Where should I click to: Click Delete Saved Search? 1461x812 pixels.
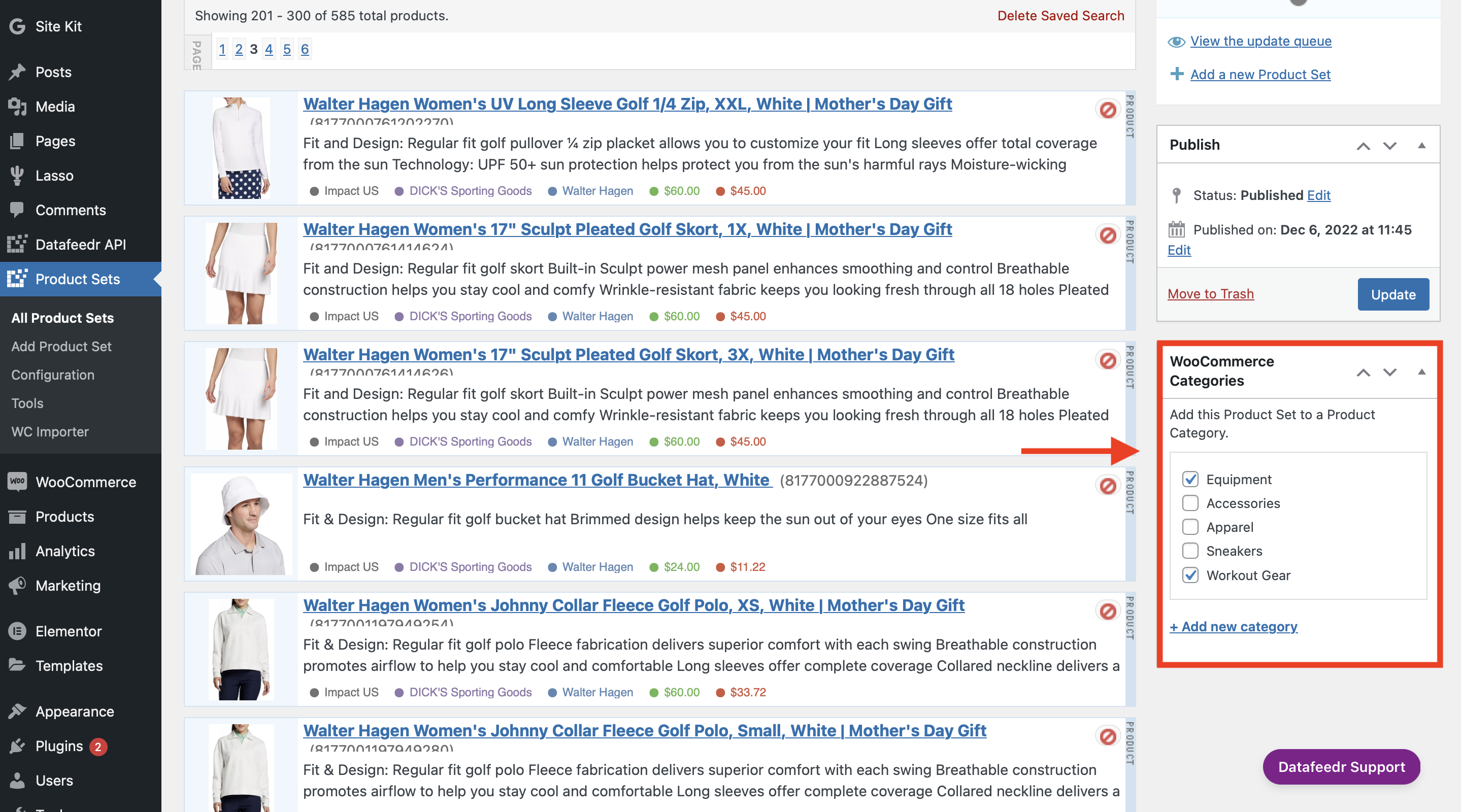coord(1060,16)
